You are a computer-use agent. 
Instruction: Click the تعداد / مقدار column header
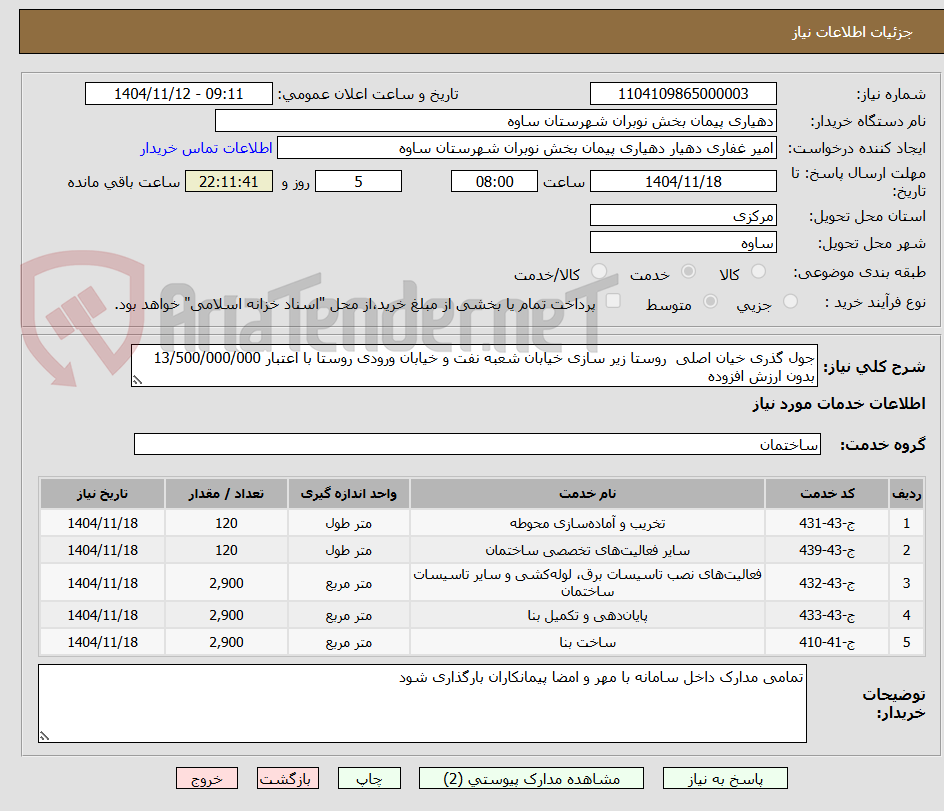tap(226, 494)
